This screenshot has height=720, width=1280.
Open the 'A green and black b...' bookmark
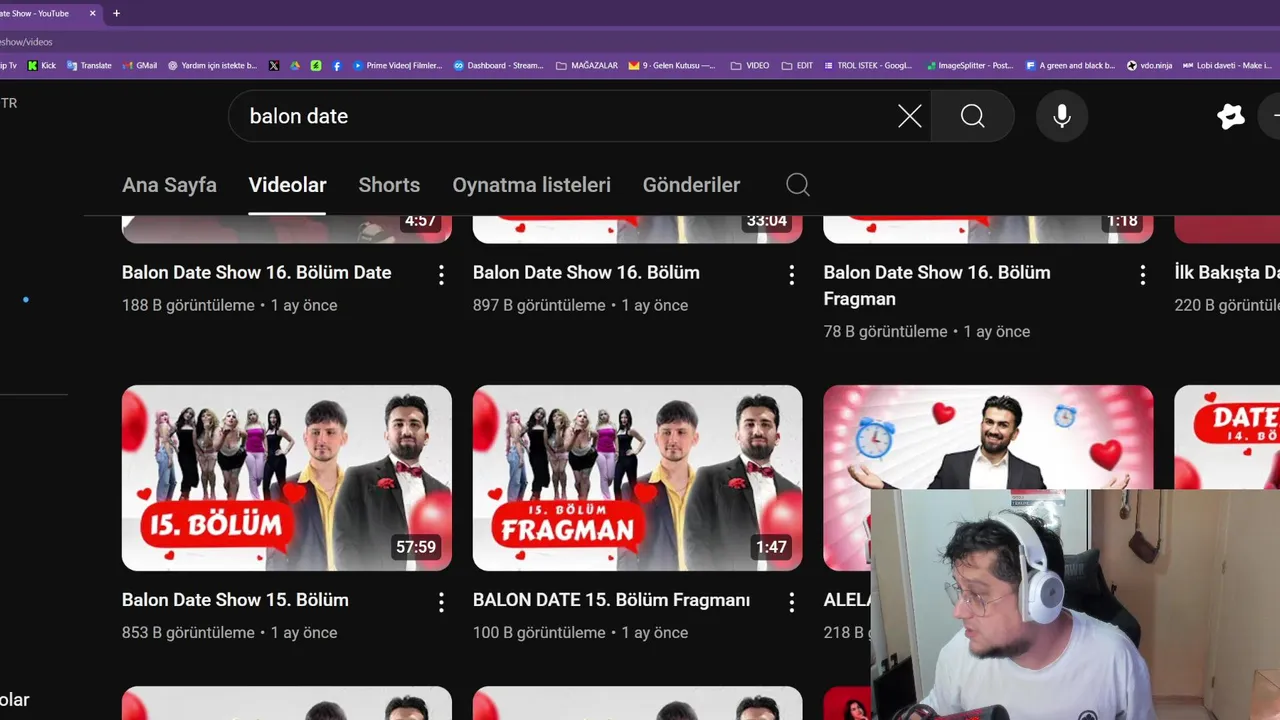click(1070, 65)
